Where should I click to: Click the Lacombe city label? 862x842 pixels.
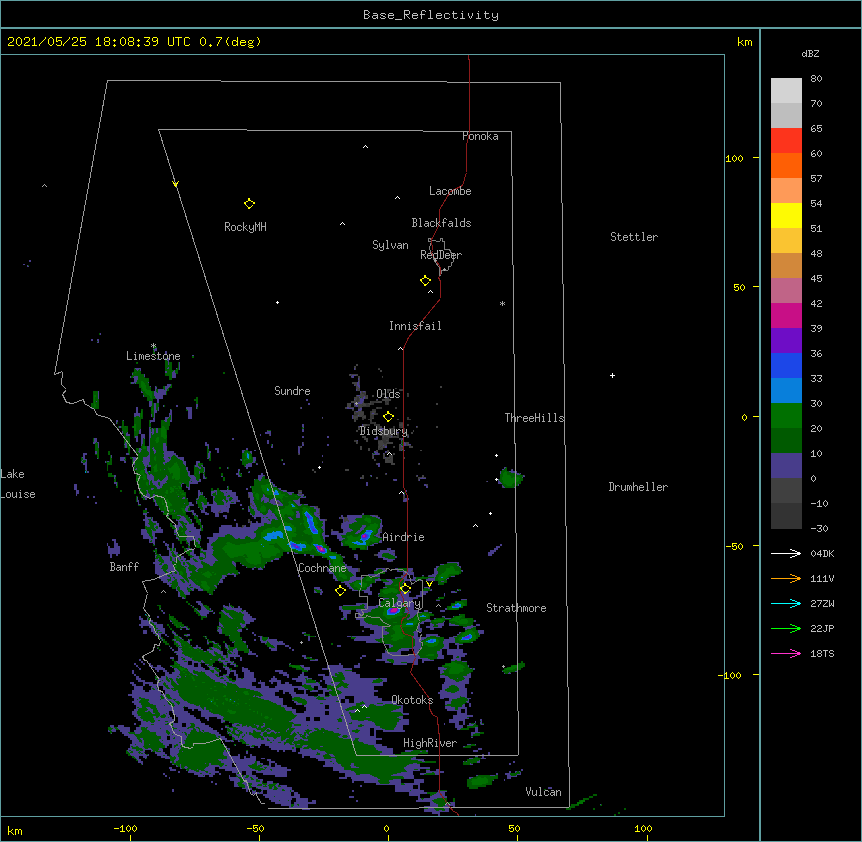point(450,191)
